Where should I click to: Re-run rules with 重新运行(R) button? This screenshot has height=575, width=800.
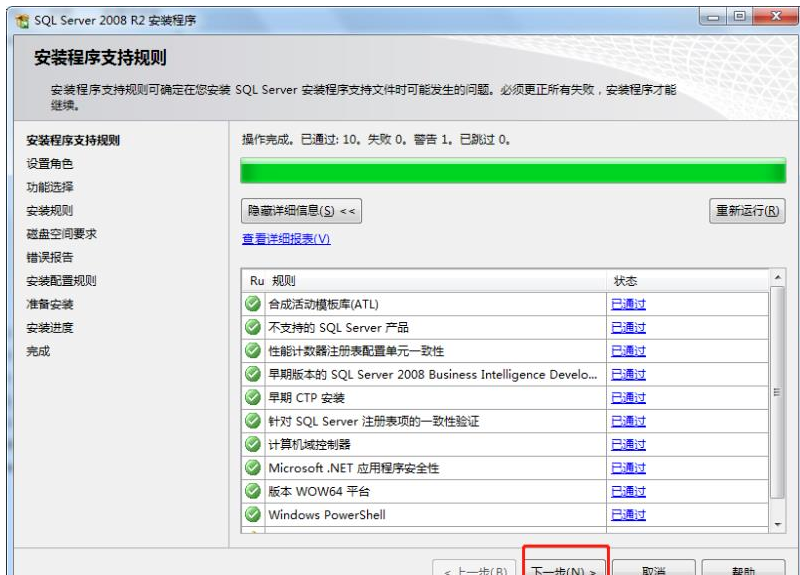click(747, 211)
